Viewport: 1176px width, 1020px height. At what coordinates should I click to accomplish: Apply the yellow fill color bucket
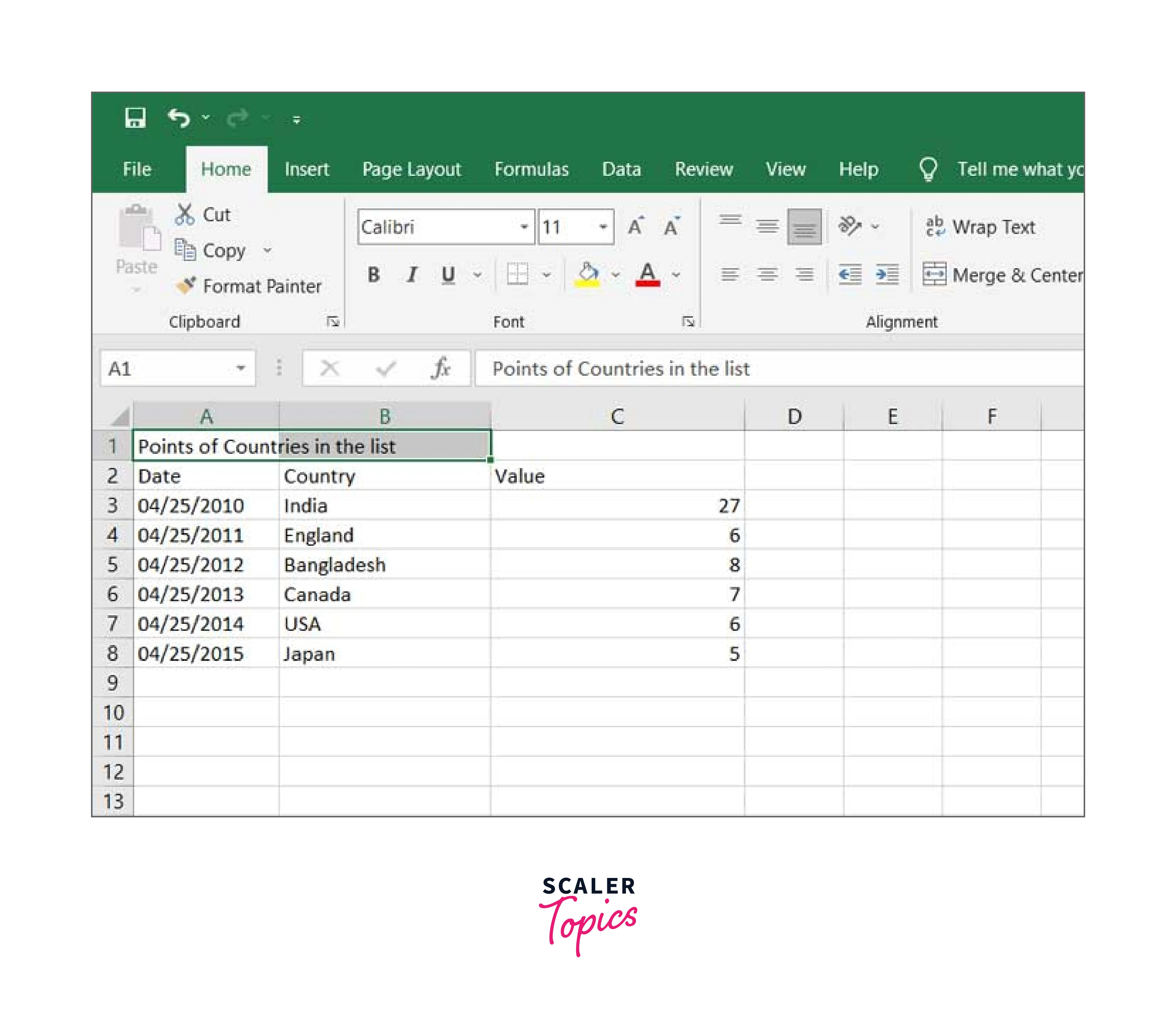coord(588,275)
